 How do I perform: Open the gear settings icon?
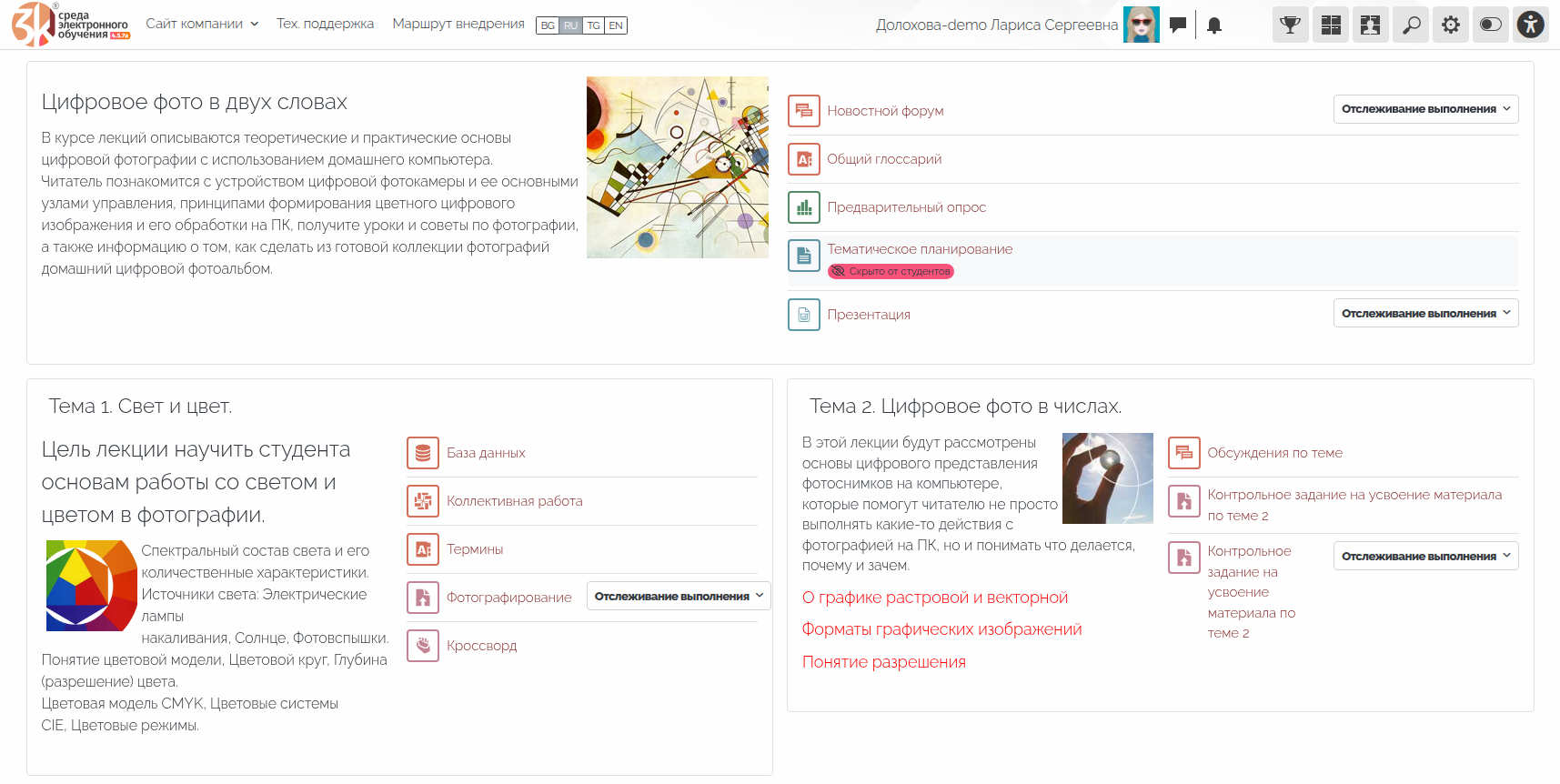pos(1451,25)
